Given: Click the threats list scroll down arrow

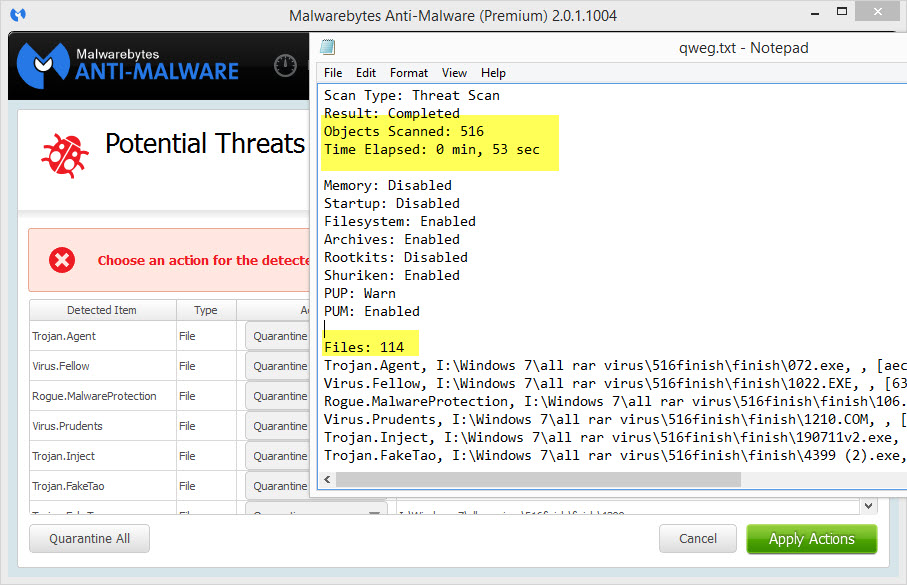Looking at the screenshot, I should pyautogui.click(x=868, y=506).
